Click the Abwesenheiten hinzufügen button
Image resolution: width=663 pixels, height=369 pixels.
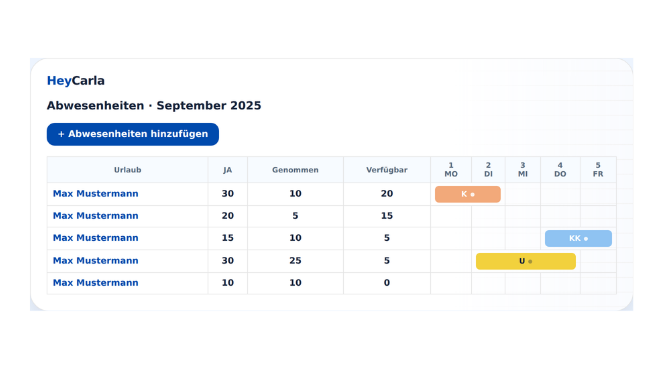pos(133,134)
